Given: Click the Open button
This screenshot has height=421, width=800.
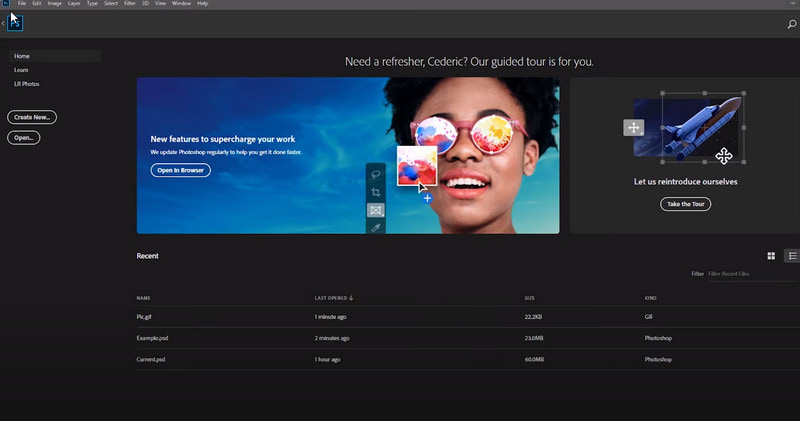Looking at the screenshot, I should click(x=23, y=138).
